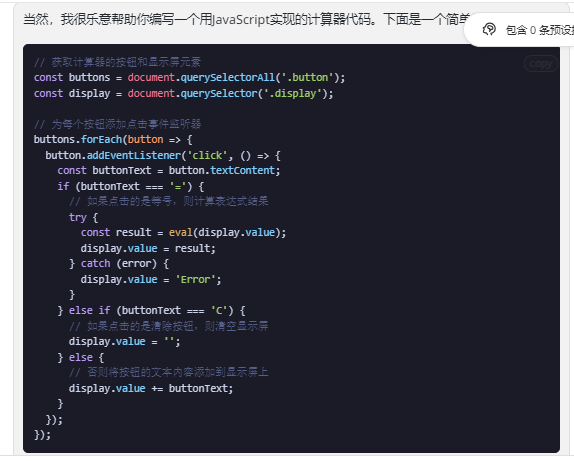Viewport: 574px width, 461px height.
Task: Click the line '} else if (buttonText === 'C') {'
Action: point(151,311)
